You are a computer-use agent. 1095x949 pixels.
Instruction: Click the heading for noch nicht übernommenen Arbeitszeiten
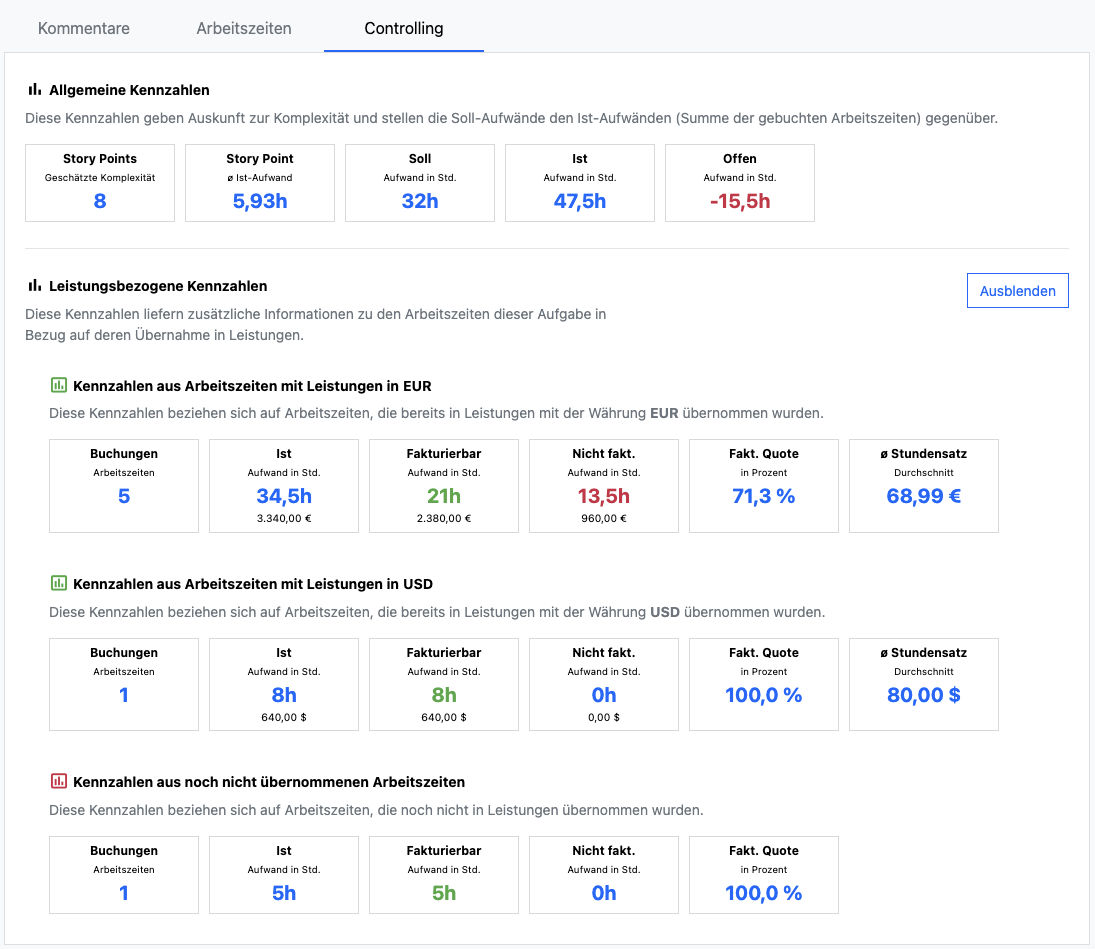pos(269,782)
